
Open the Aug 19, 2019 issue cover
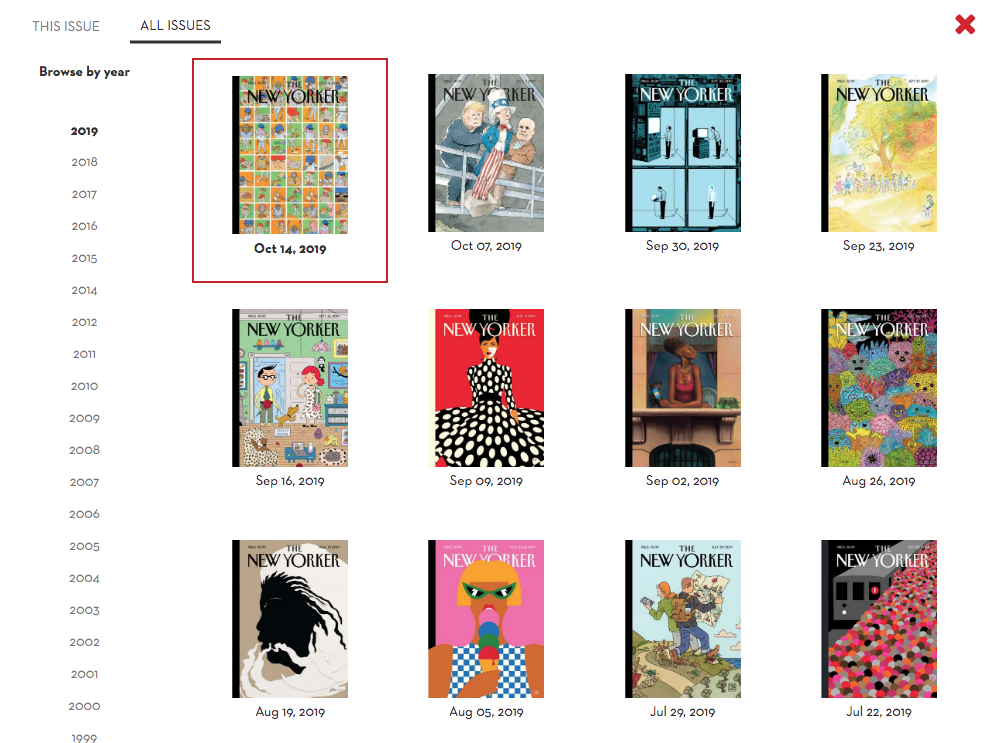290,619
